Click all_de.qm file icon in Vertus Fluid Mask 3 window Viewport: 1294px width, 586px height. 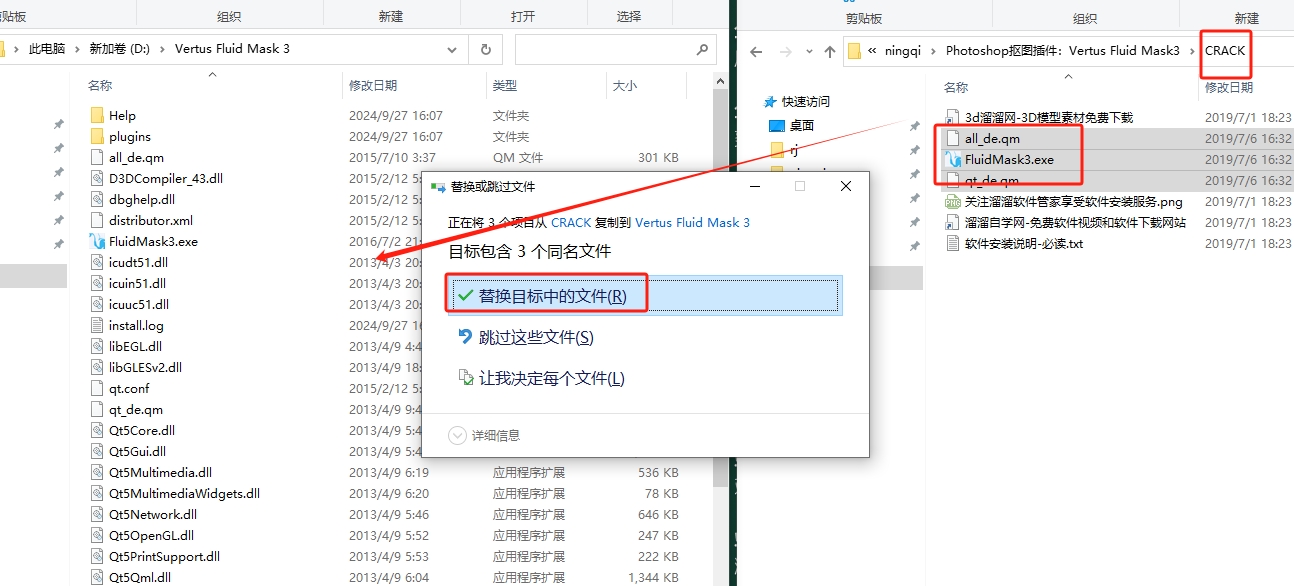coord(97,157)
